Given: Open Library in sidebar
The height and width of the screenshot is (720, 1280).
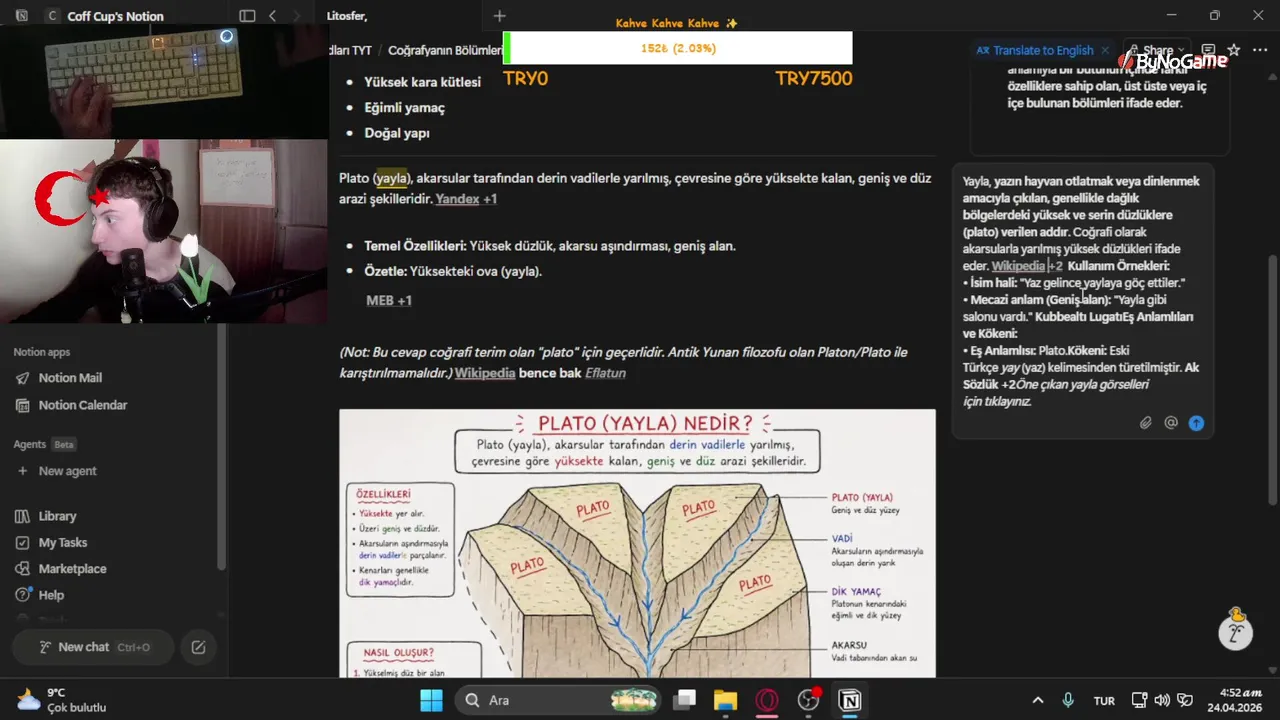Looking at the screenshot, I should 57,516.
